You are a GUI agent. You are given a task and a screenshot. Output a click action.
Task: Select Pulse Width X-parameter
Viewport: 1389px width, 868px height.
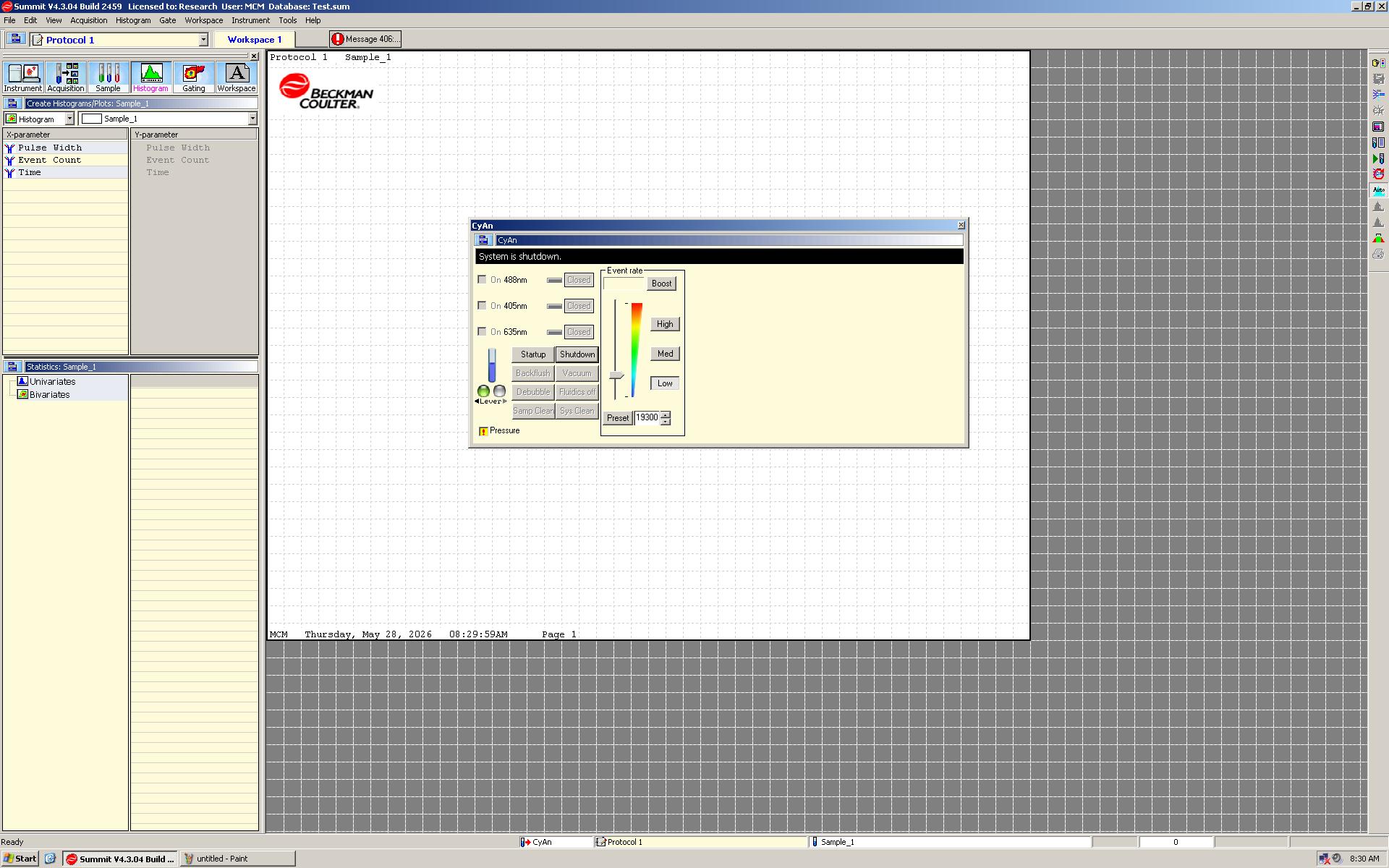(65, 148)
